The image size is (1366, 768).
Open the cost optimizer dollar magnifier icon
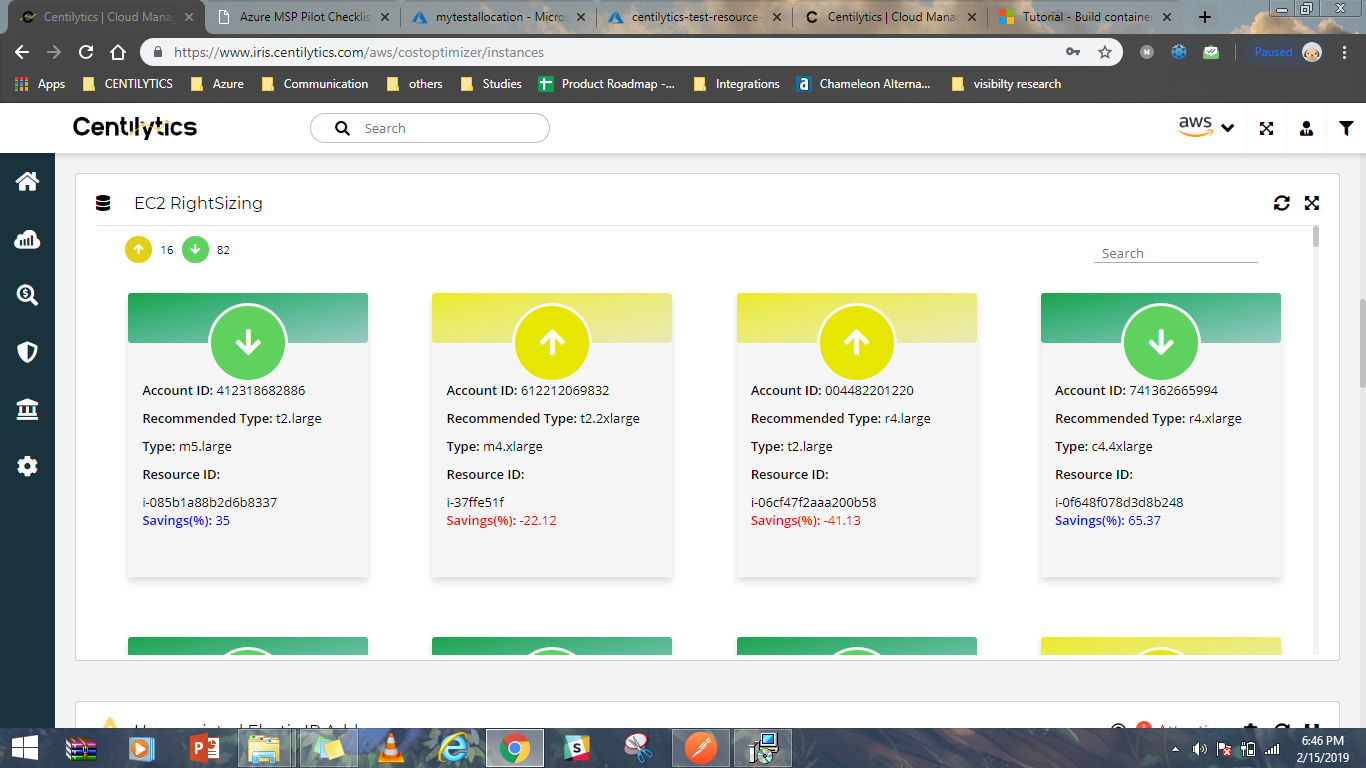click(x=27, y=294)
